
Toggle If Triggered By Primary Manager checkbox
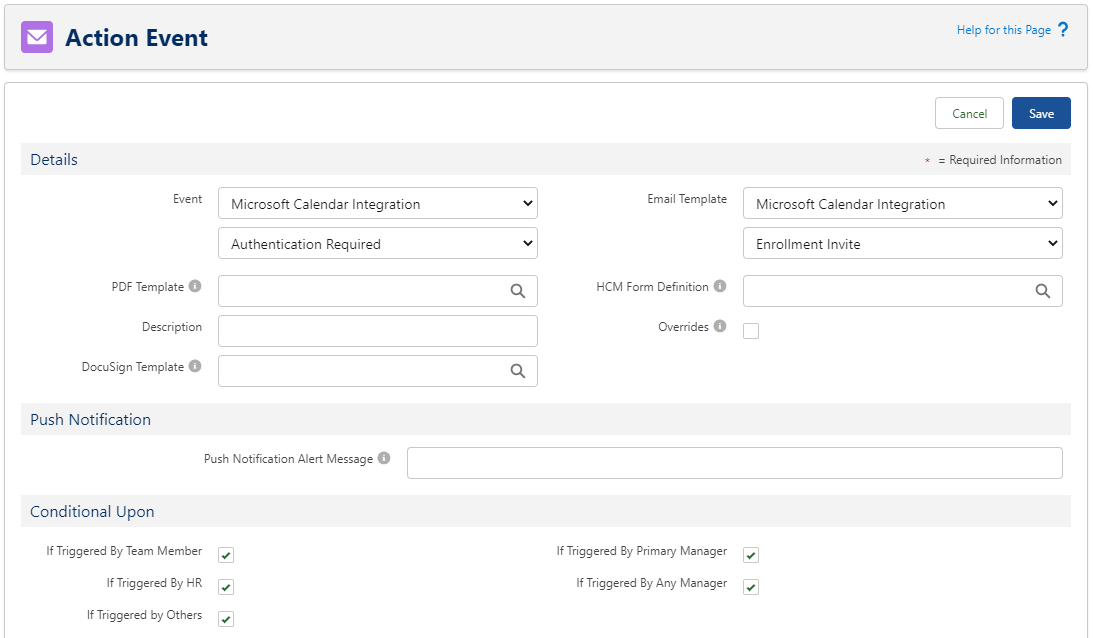(751, 555)
